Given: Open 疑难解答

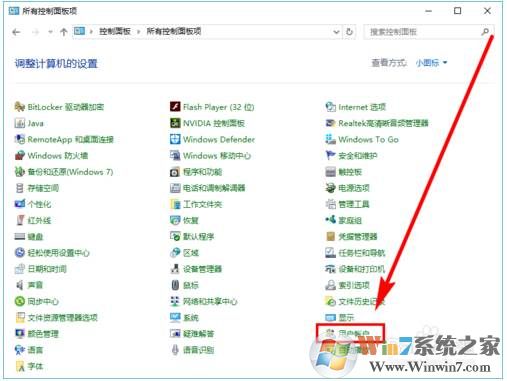Looking at the screenshot, I should click(x=192, y=334).
